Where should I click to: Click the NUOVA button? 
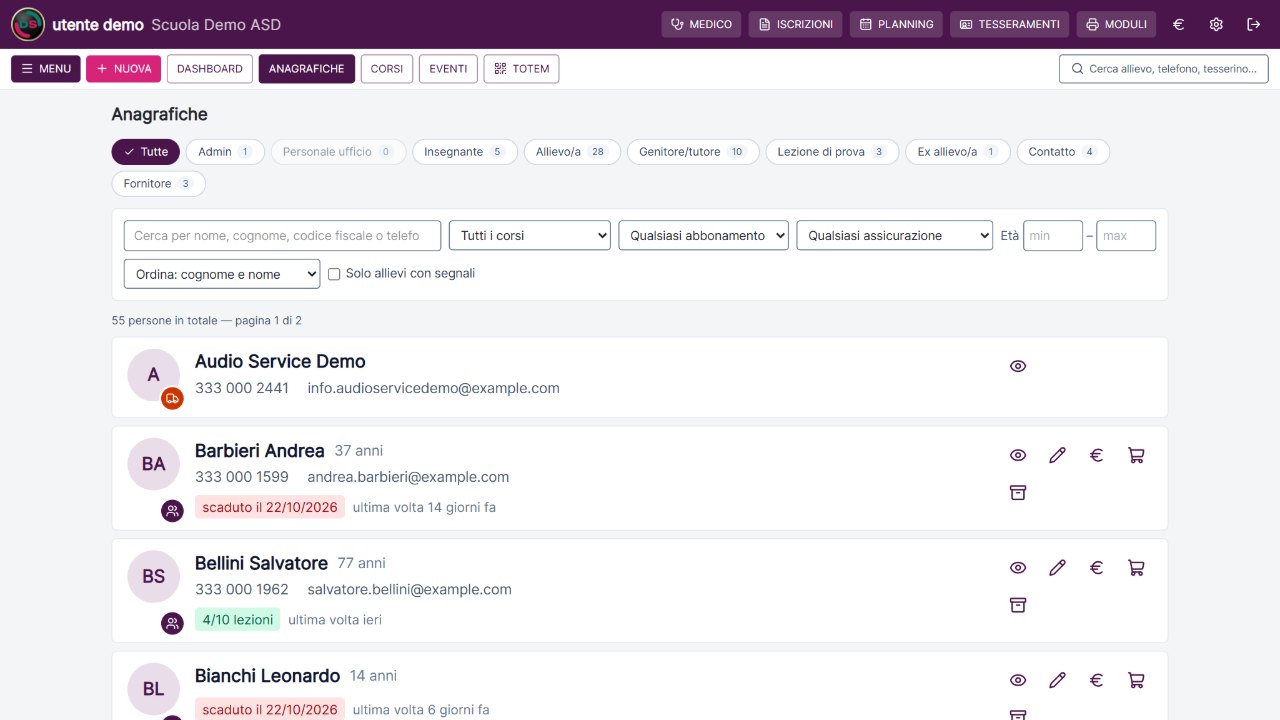tap(124, 69)
